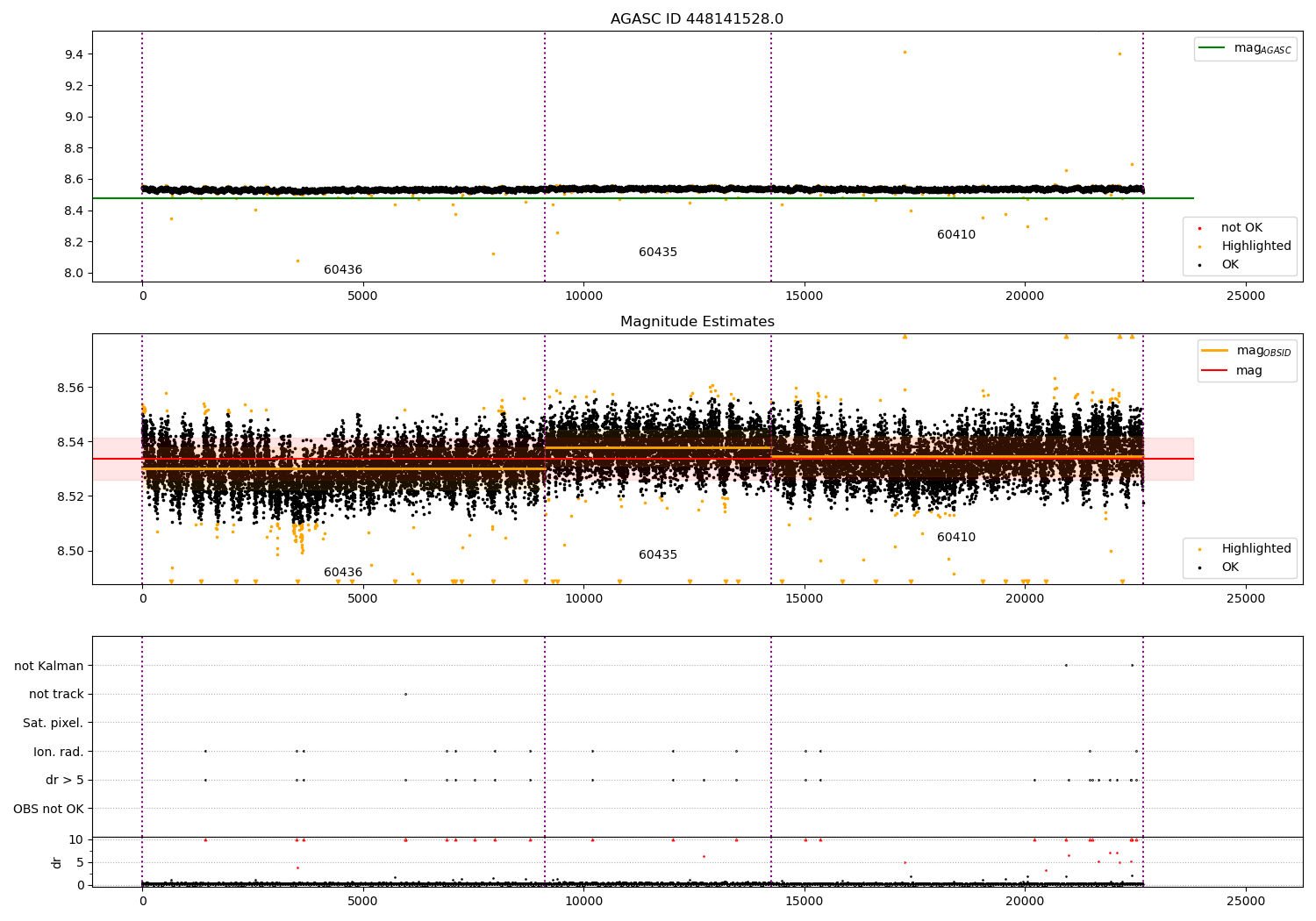This screenshot has width=1316, height=921.
Task: Click the 8.52 y-axis tick label
Action: click(70, 496)
